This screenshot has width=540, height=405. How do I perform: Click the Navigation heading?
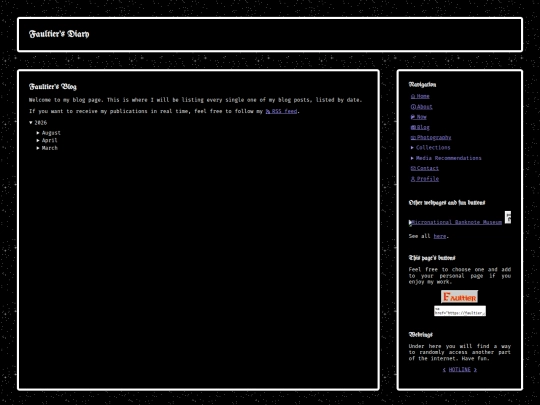pyautogui.click(x=422, y=85)
